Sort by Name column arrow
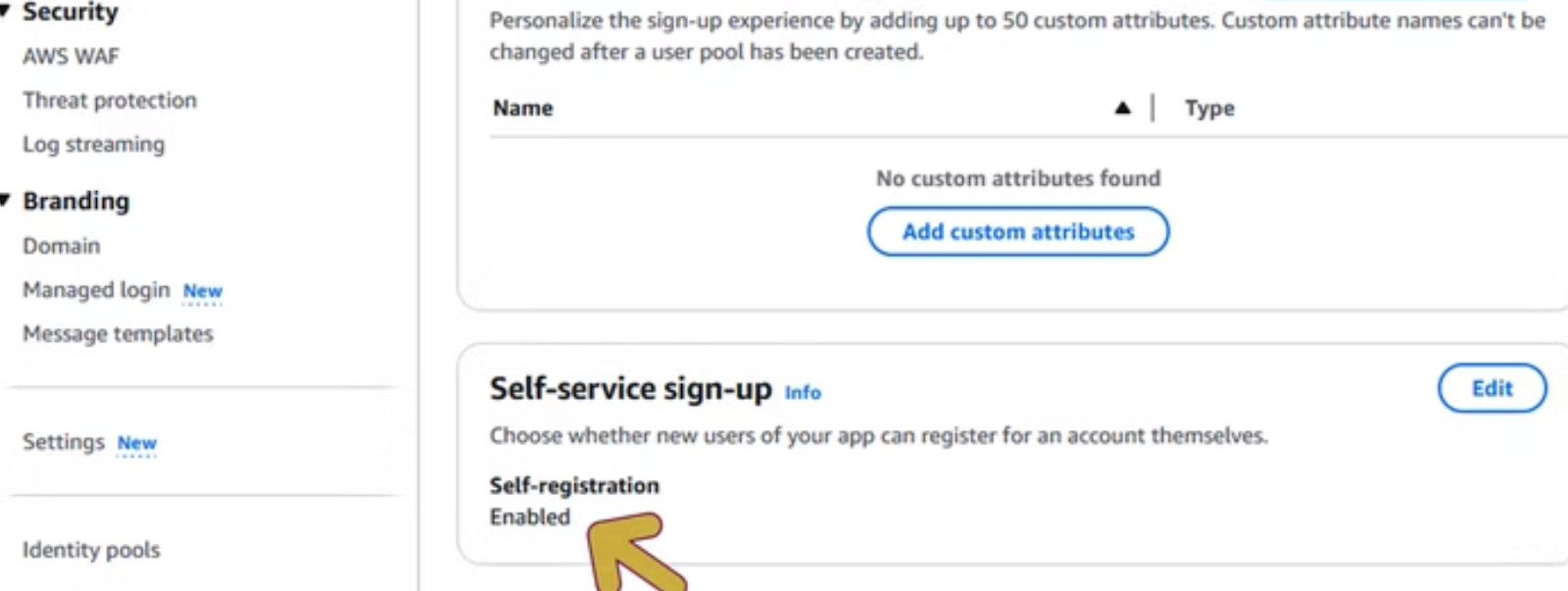Viewport: 1568px width, 591px height. (x=1122, y=108)
